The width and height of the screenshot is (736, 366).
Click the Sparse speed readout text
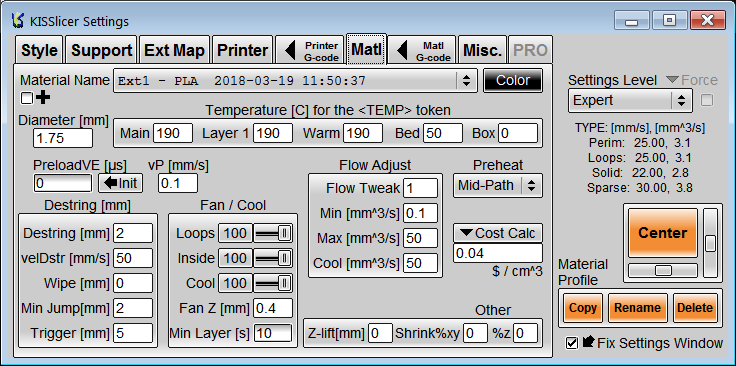[640, 188]
